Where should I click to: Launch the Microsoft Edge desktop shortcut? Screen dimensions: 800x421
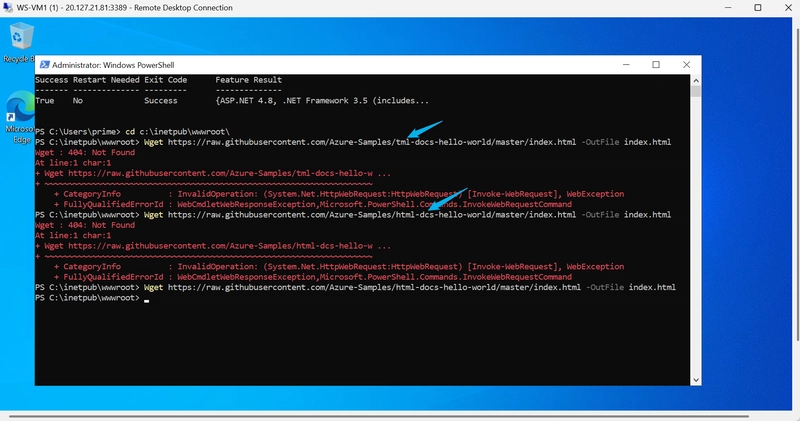(x=19, y=117)
